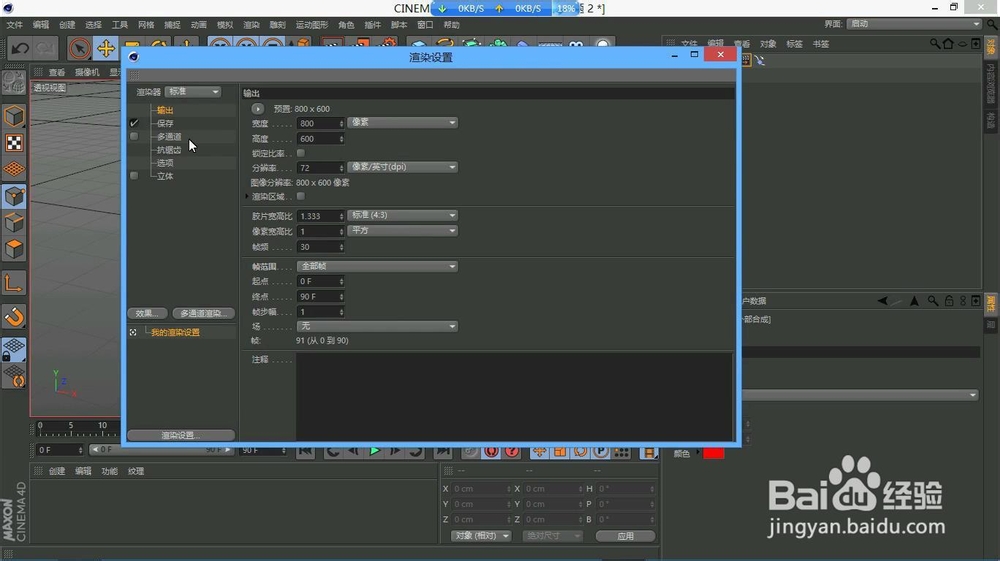The image size is (1000, 561).
Task: Switch to edges mode cube icon
Action: click(x=14, y=222)
